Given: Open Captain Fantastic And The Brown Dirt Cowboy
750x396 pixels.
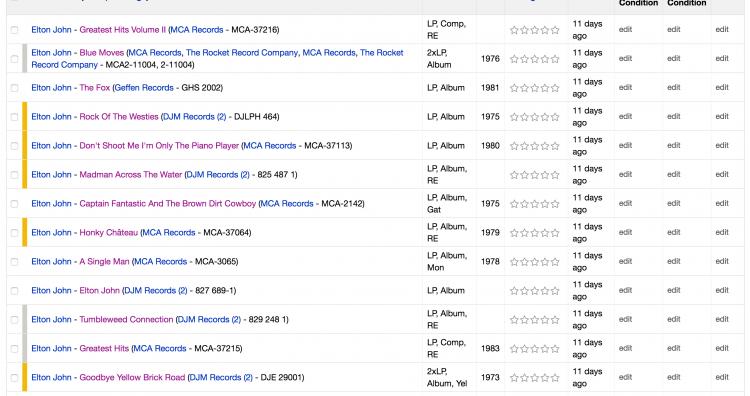Looking at the screenshot, I should coord(167,203).
